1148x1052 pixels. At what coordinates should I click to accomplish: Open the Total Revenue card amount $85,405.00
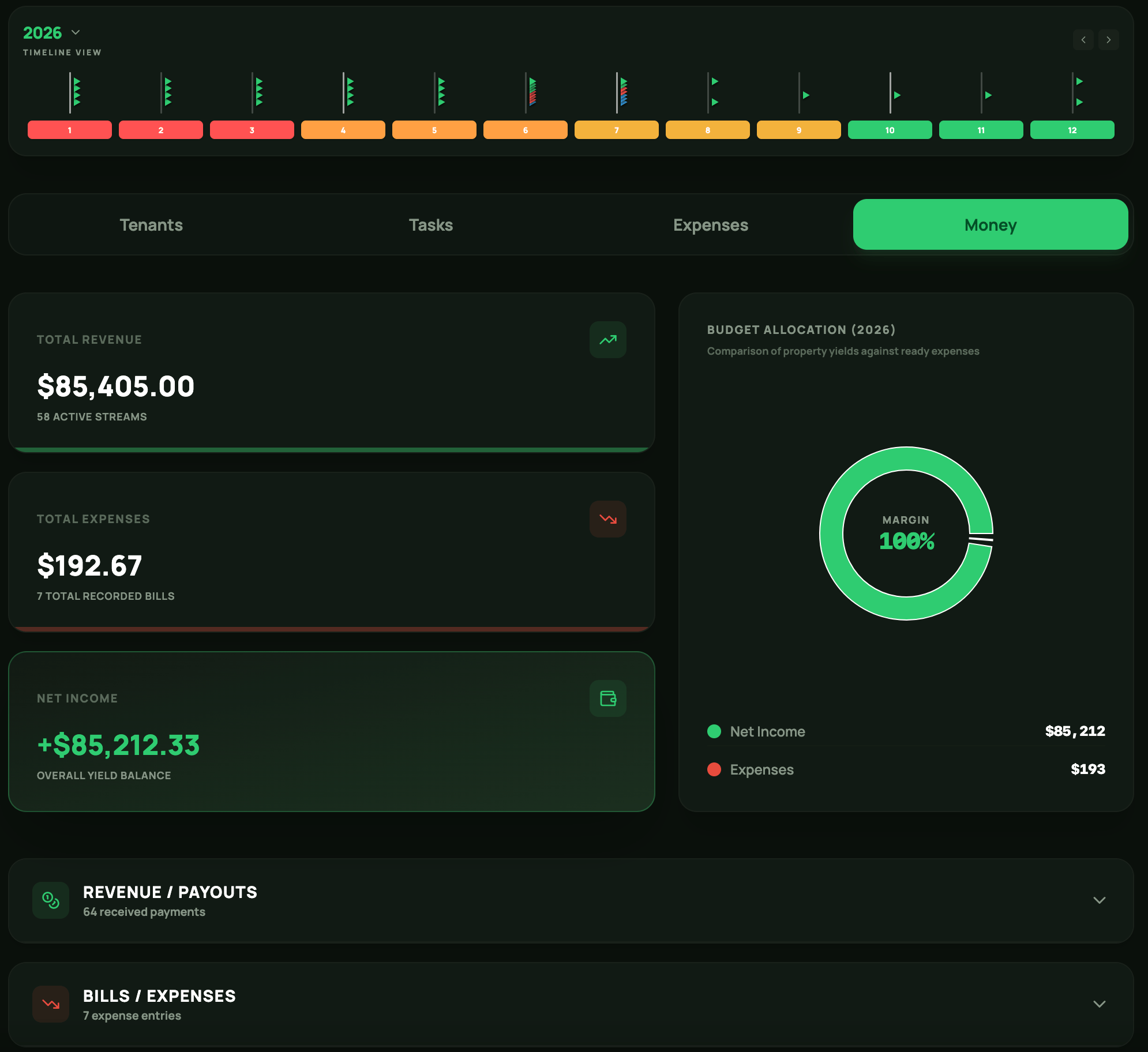pyautogui.click(x=116, y=386)
